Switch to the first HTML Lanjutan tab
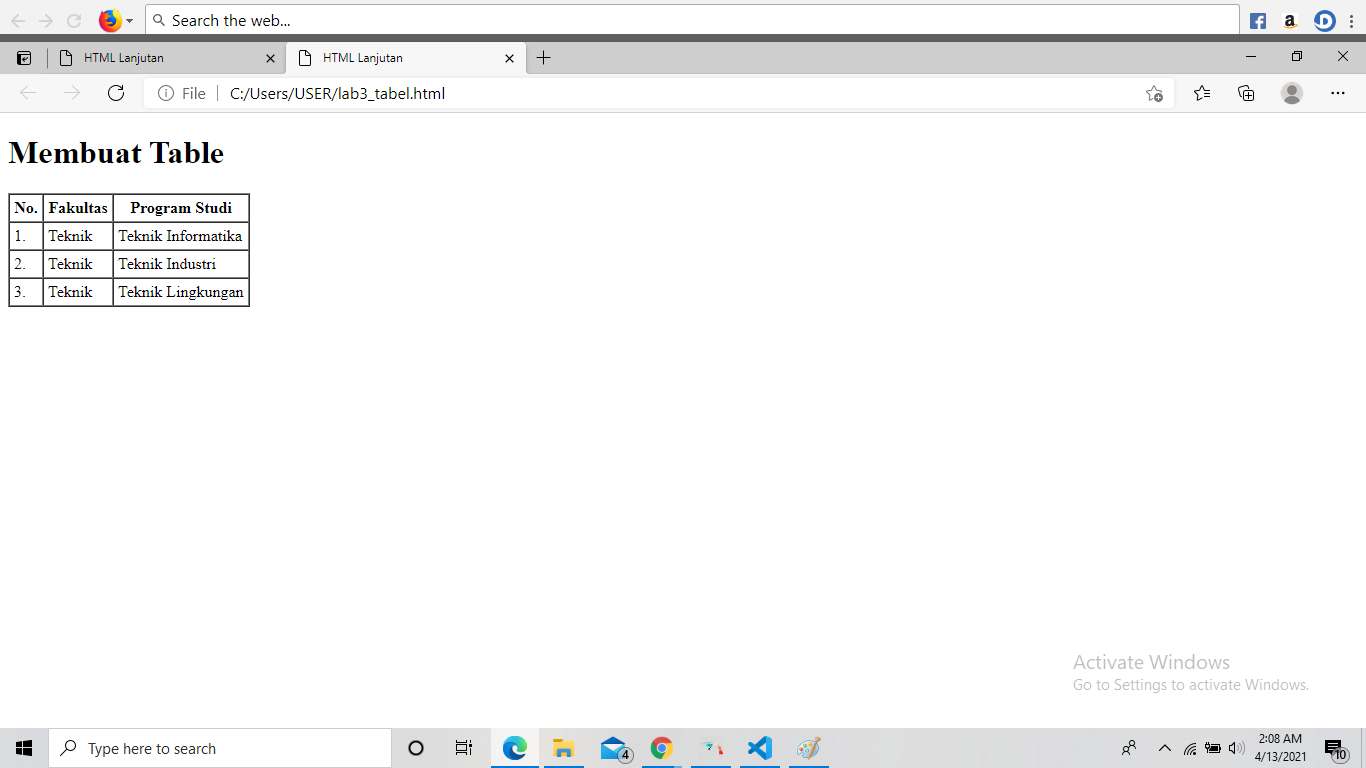This screenshot has height=768, width=1366. click(x=160, y=58)
